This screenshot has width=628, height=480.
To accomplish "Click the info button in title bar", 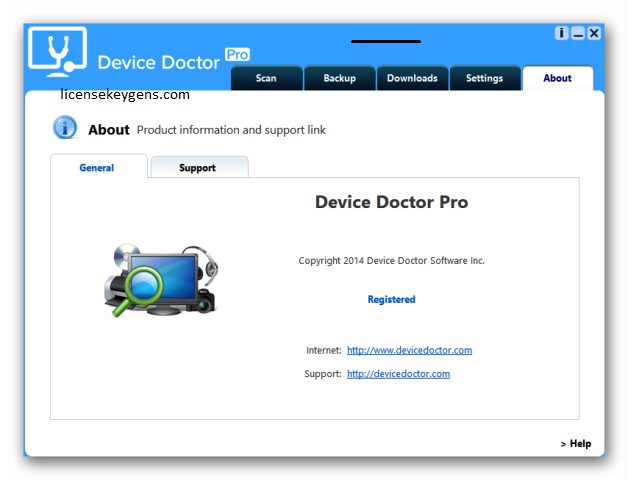I will click(561, 33).
